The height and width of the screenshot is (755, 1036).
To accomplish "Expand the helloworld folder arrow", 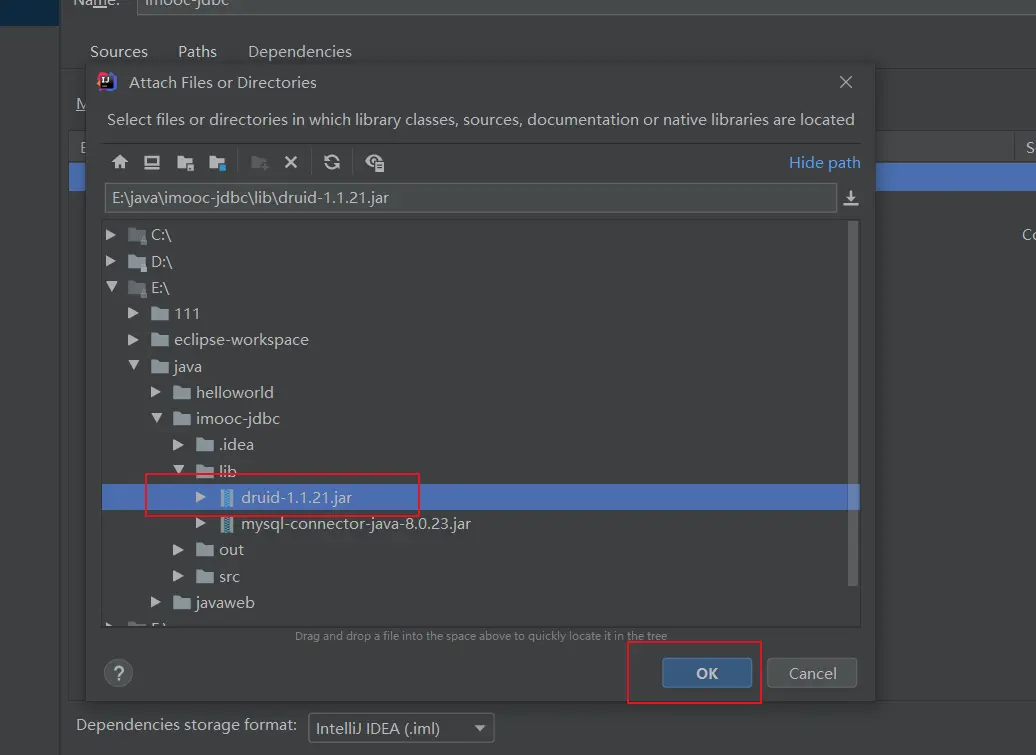I will (x=156, y=392).
